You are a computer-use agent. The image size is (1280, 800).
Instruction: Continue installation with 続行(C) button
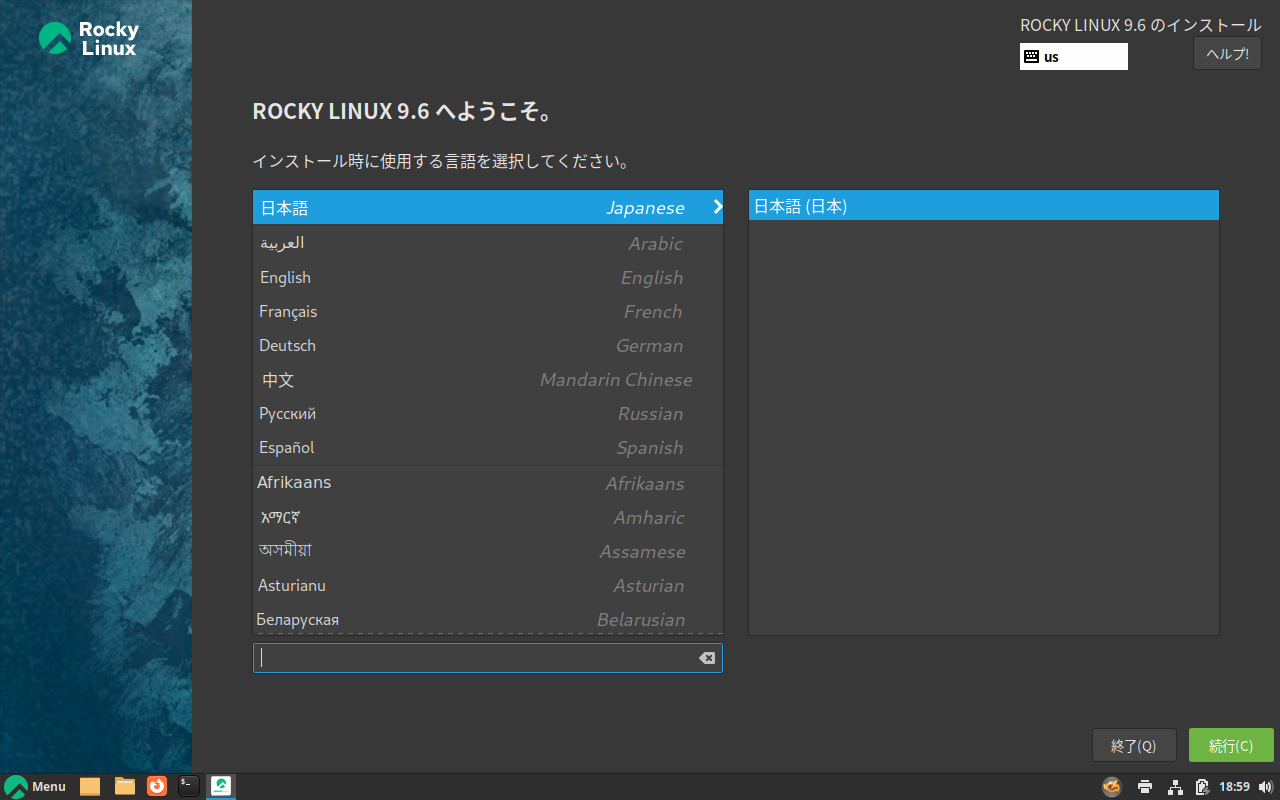(1231, 746)
